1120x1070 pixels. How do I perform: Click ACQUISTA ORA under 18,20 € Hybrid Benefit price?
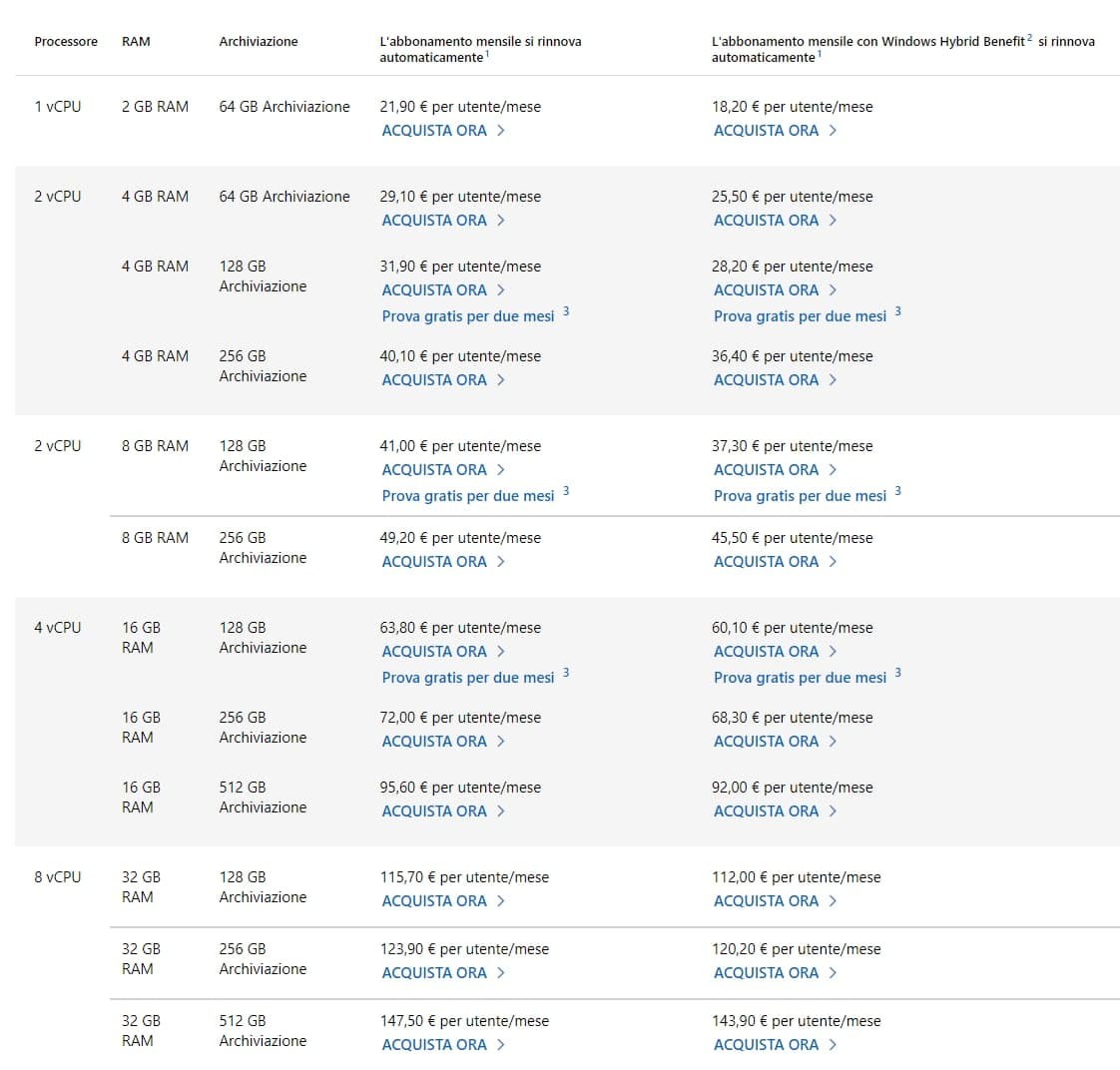point(766,131)
